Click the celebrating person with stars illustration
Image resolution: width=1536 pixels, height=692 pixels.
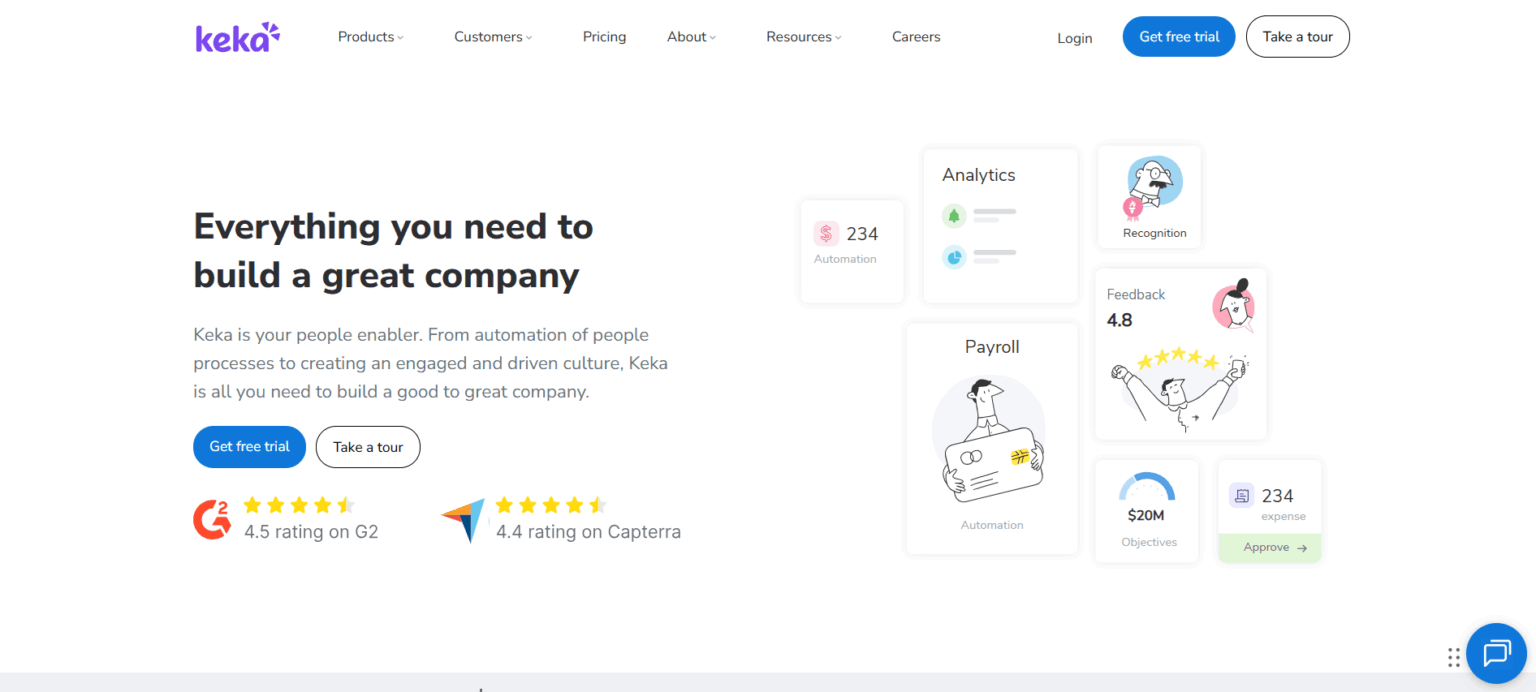pyautogui.click(x=1180, y=389)
